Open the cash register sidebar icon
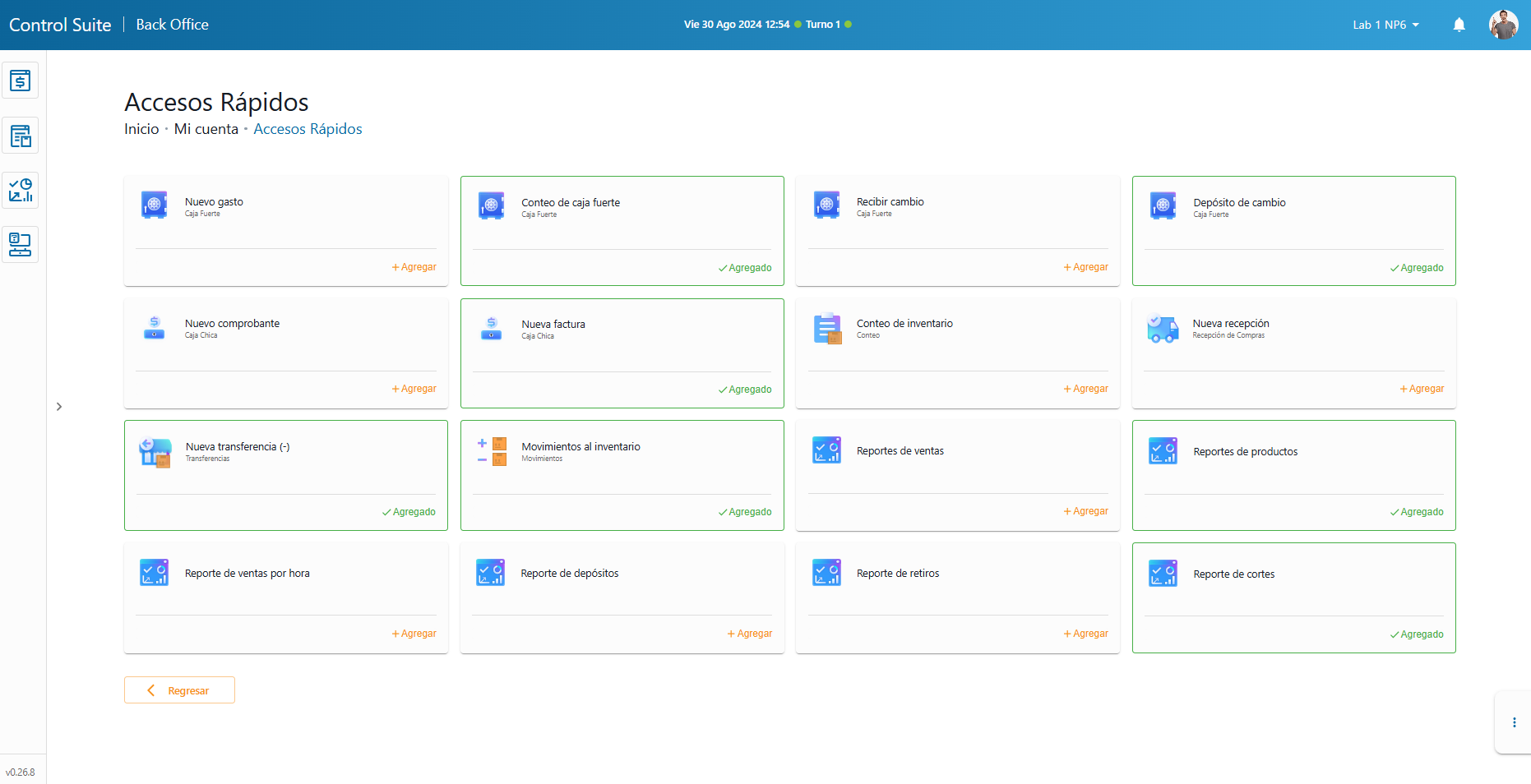This screenshot has width=1531, height=784. point(20,81)
